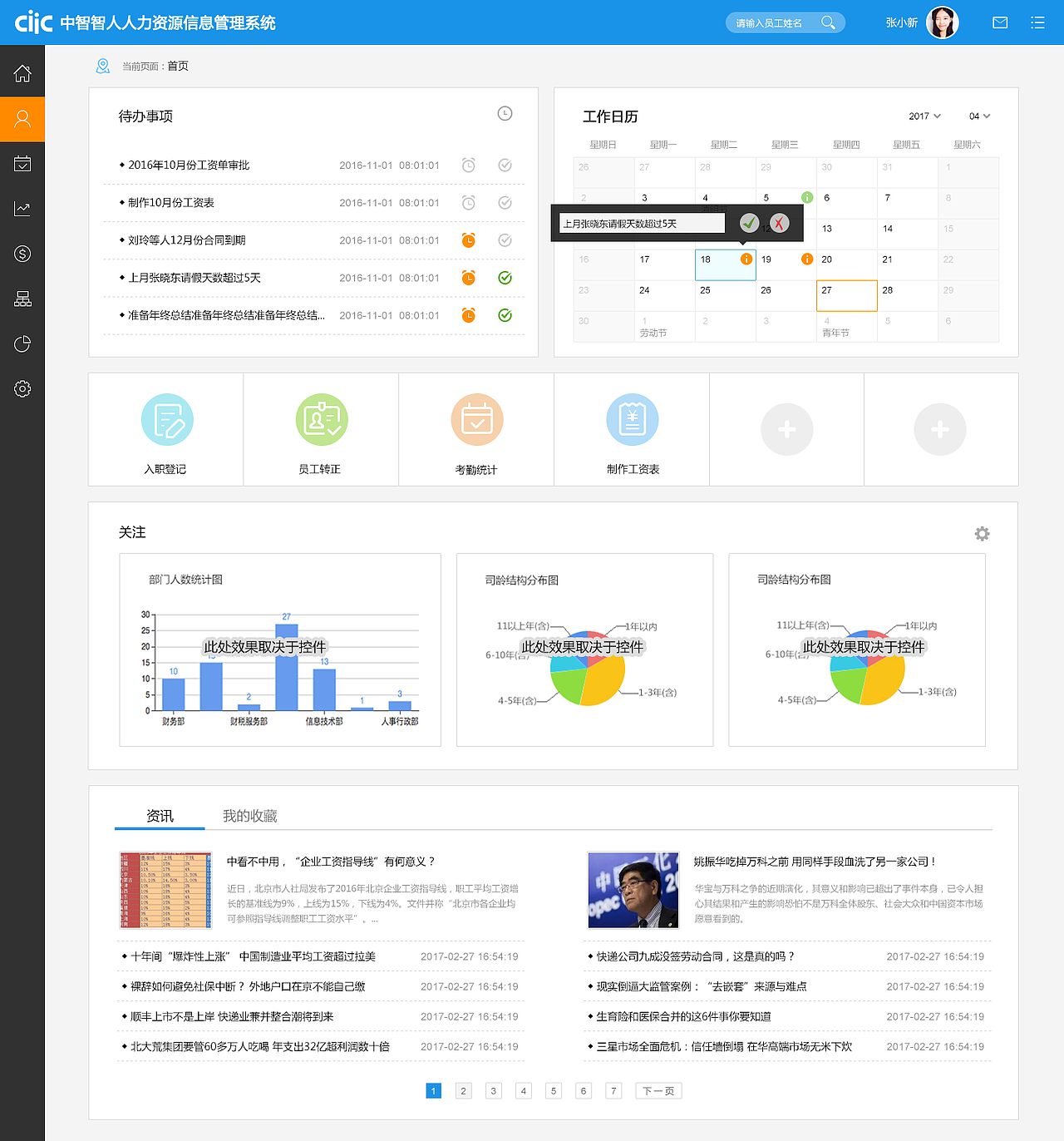Open 制作工资表 shortcut icon
This screenshot has width=1064, height=1141.
point(633,419)
